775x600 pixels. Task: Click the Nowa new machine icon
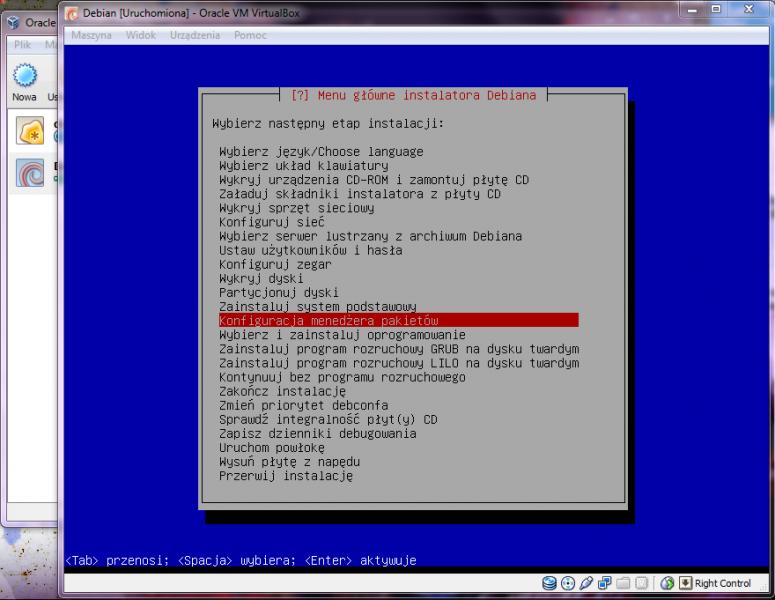pos(24,80)
